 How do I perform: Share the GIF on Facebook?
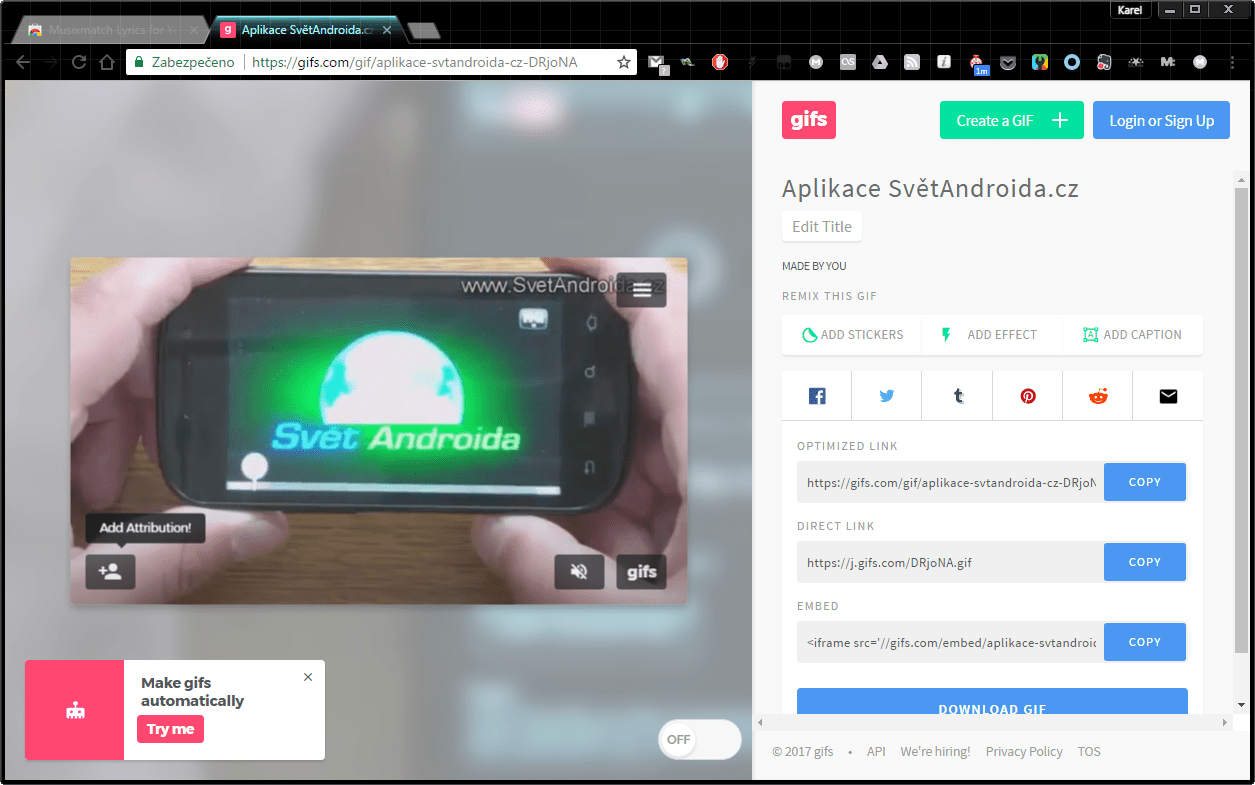click(x=817, y=396)
